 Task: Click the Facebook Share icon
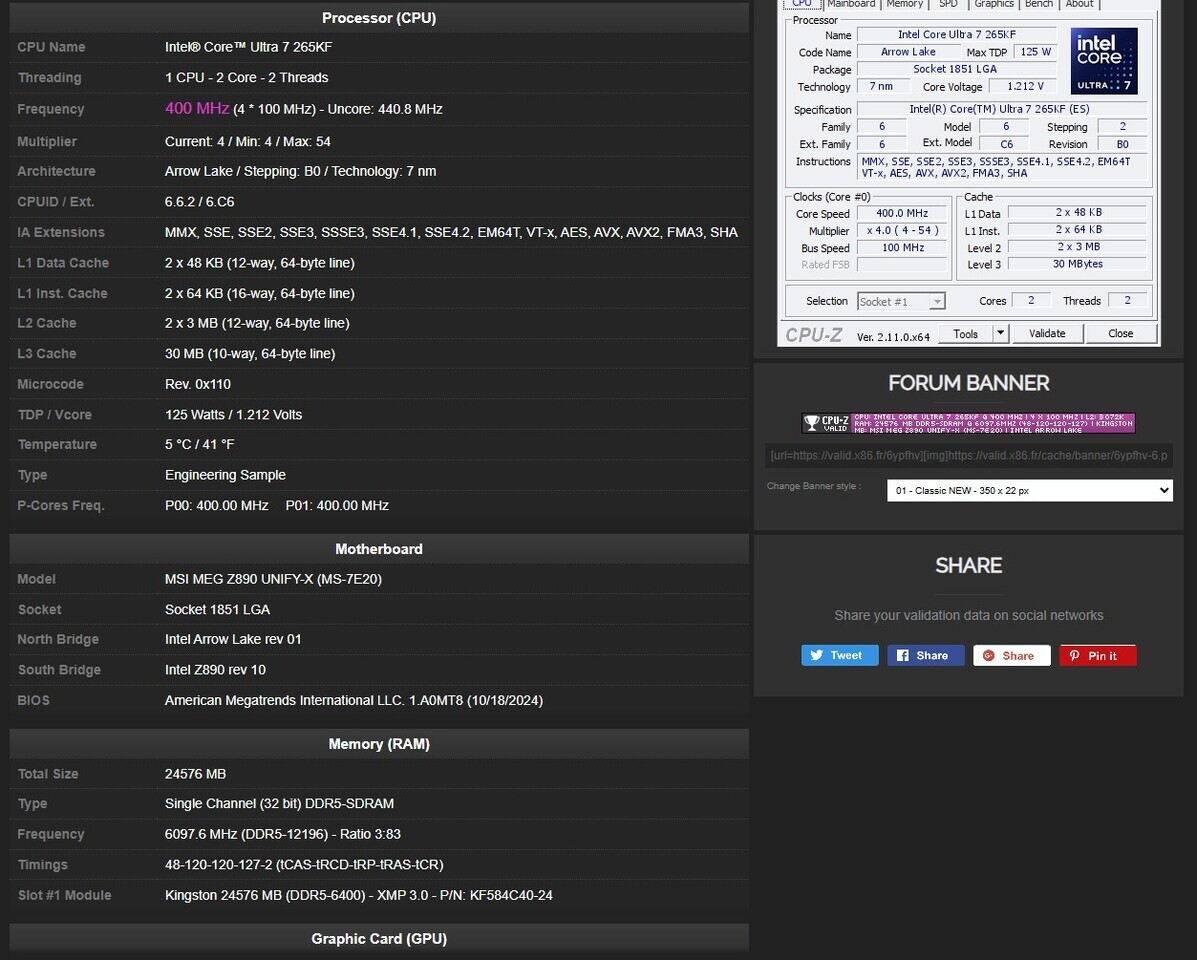click(906, 655)
